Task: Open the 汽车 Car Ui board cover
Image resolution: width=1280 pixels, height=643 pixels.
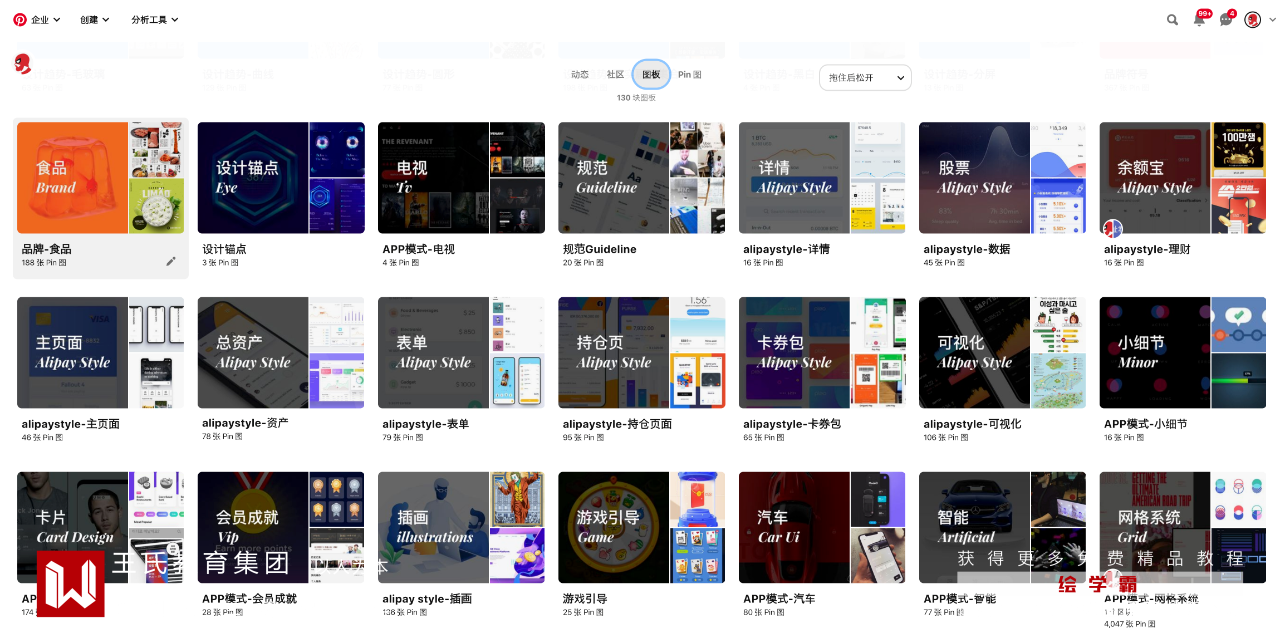Action: [x=822, y=528]
